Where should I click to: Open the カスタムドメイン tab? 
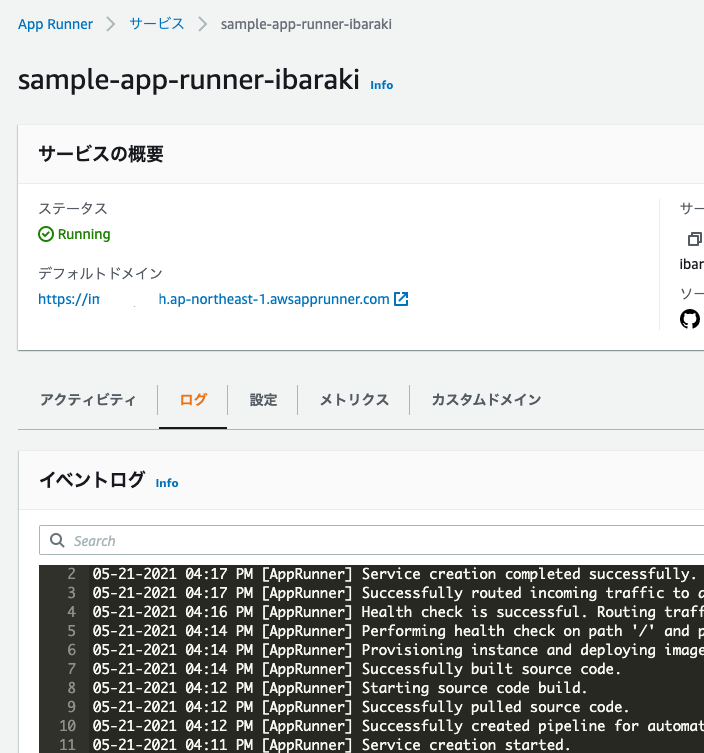click(x=486, y=400)
